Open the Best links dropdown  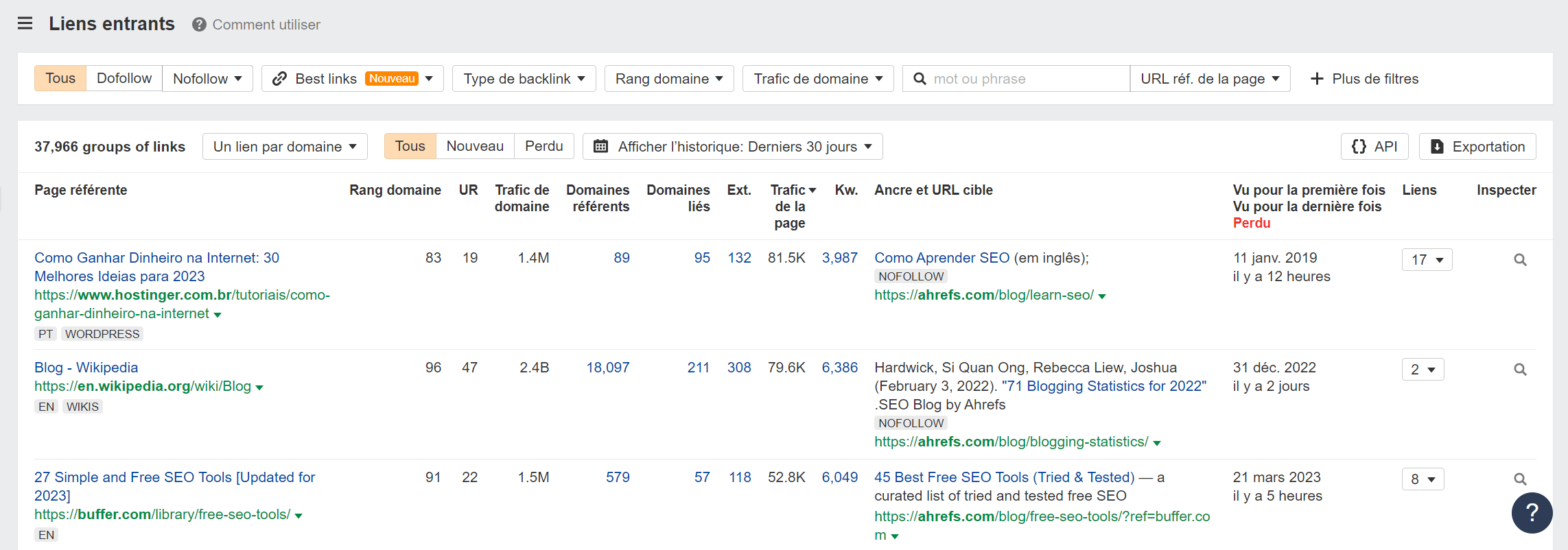[x=353, y=78]
